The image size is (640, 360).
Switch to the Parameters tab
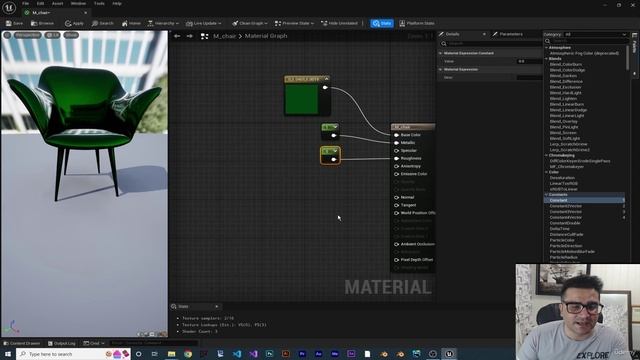pos(510,34)
